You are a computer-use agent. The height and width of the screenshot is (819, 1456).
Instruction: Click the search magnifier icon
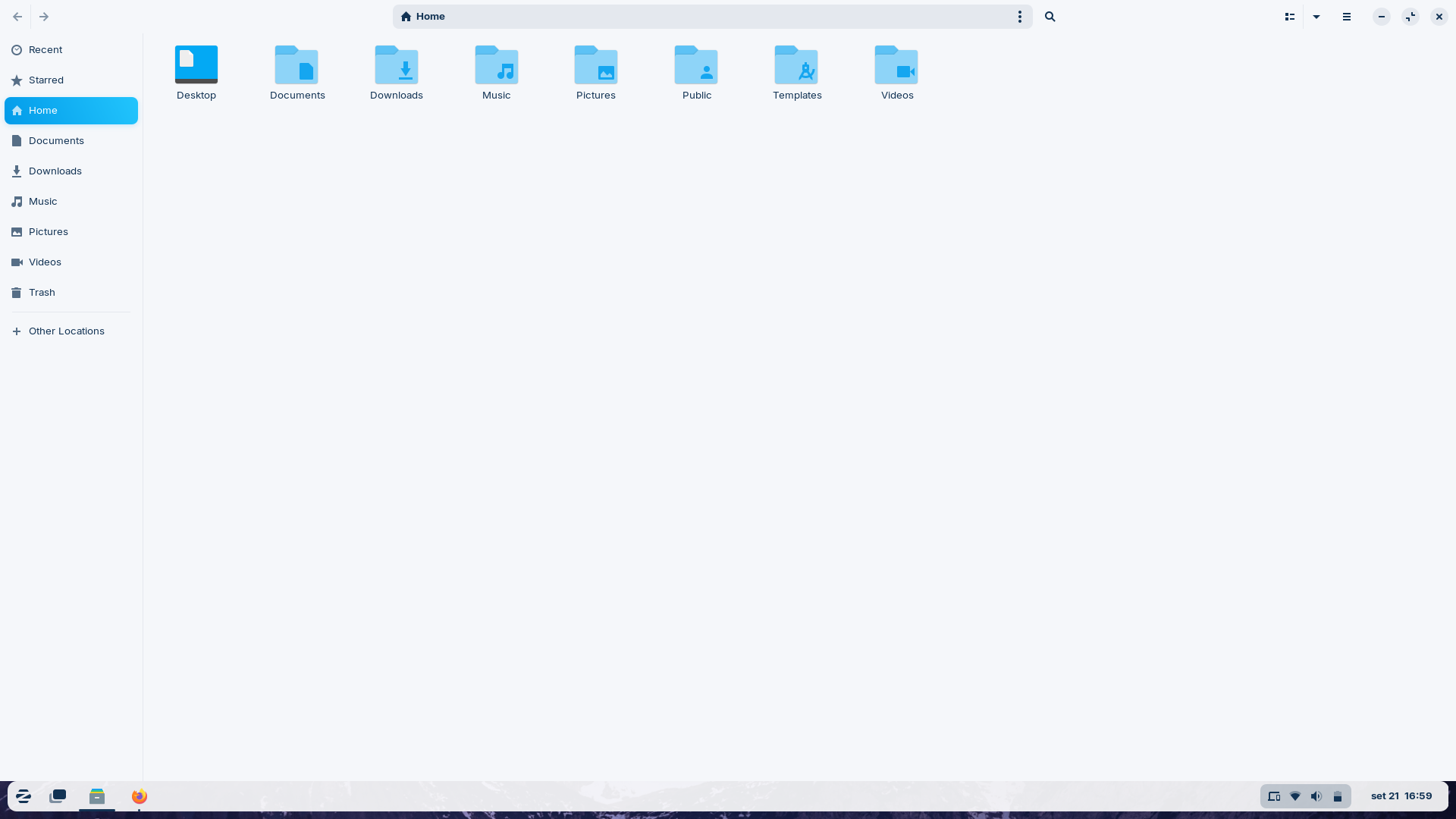[1050, 17]
